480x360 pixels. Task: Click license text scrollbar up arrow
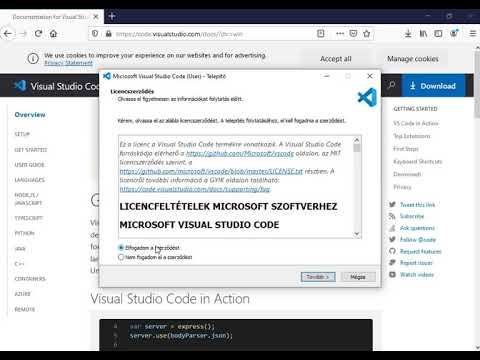tap(357, 140)
